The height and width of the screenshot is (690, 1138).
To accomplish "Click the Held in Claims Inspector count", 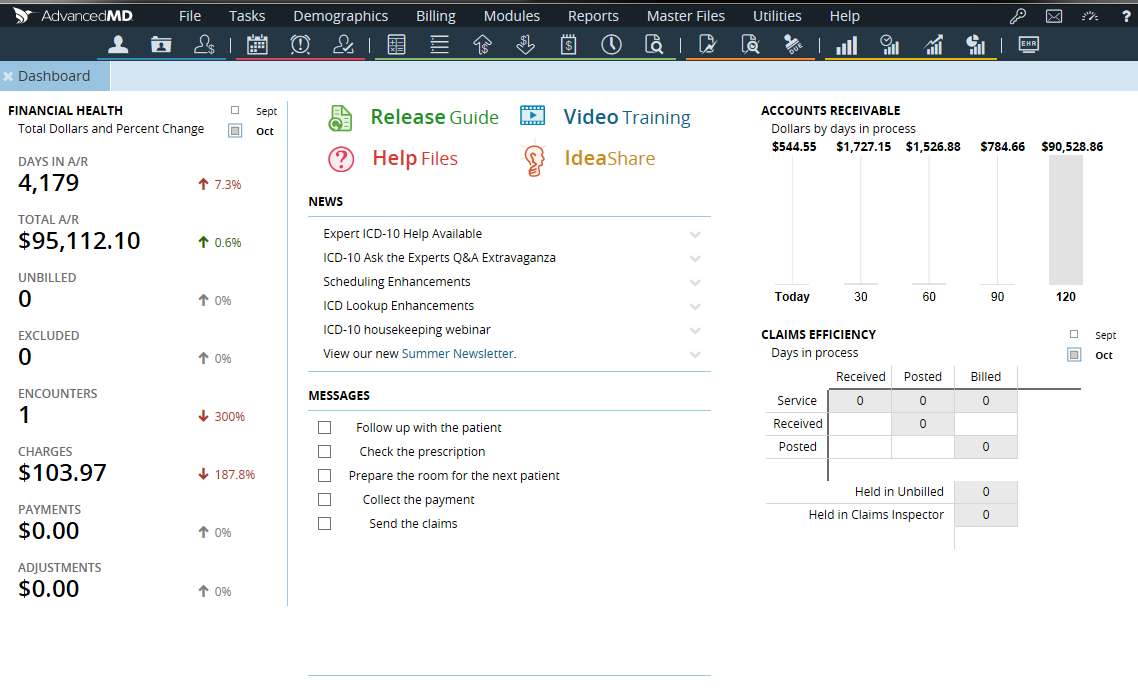I will click(986, 514).
